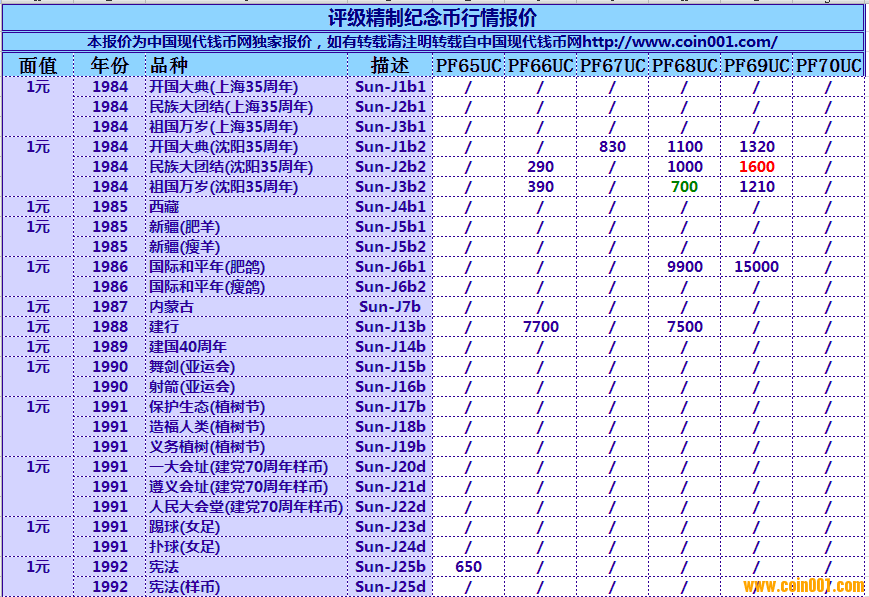Click the www.coin007.com watermark

click(x=802, y=585)
